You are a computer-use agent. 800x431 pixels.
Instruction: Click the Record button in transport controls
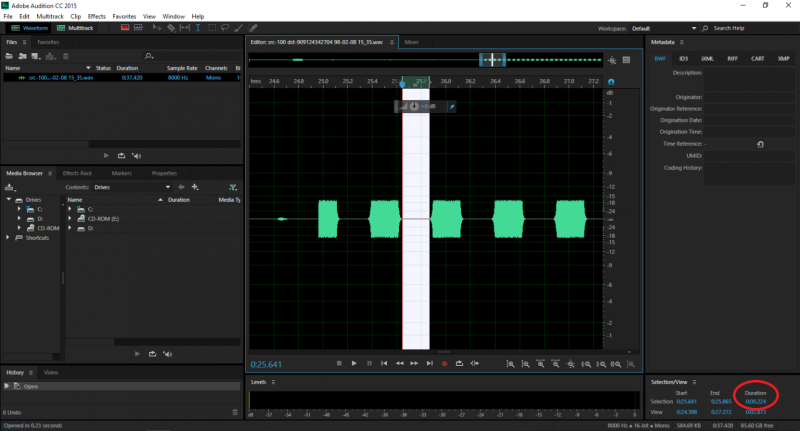[x=444, y=363]
